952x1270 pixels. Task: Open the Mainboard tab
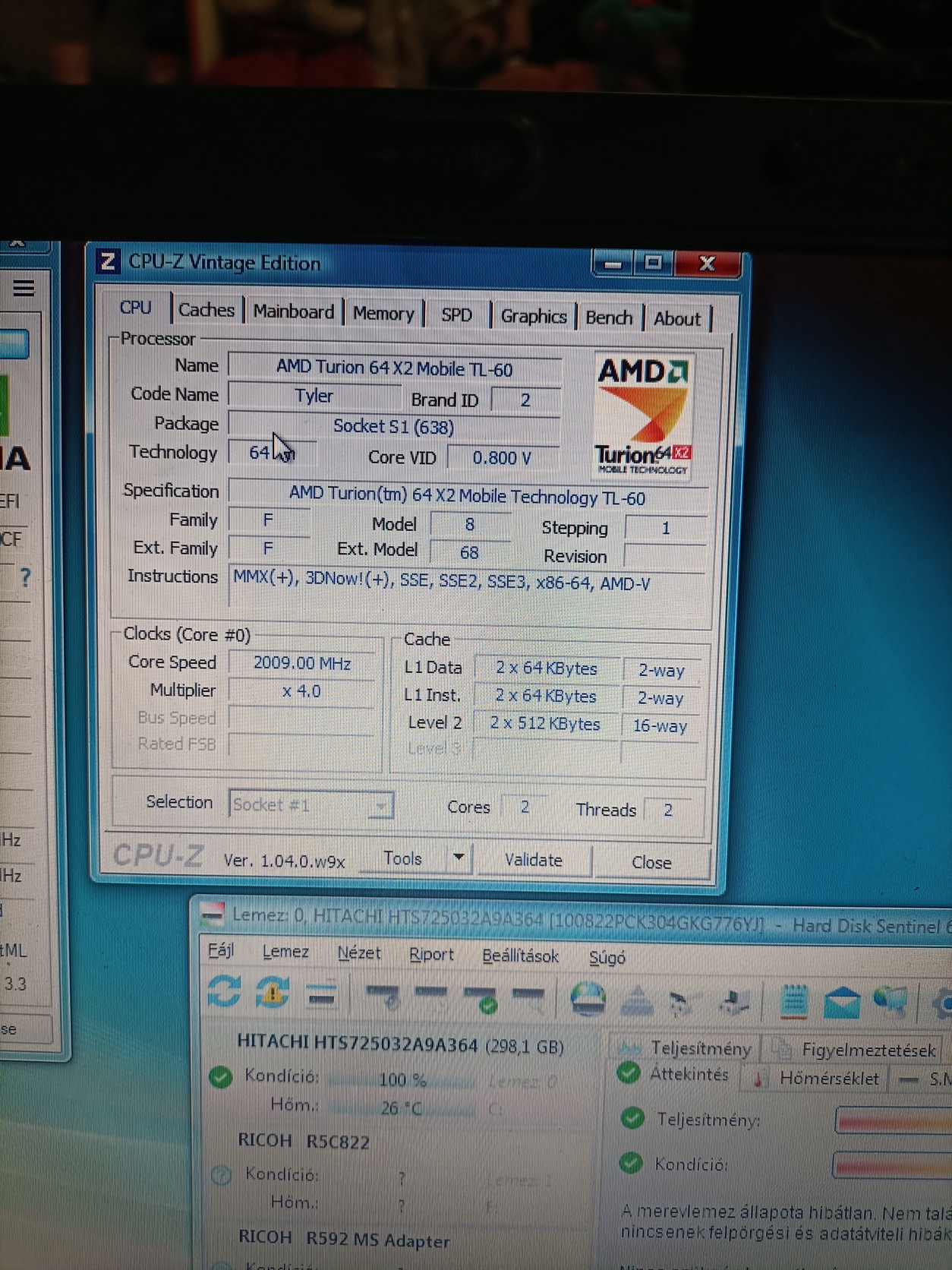point(294,311)
